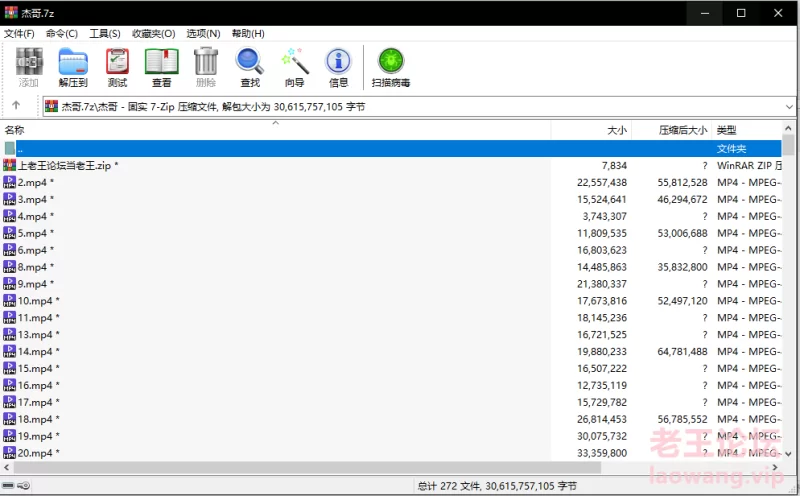Select file 14.mp4
800x496 pixels.
pyautogui.click(x=391, y=351)
